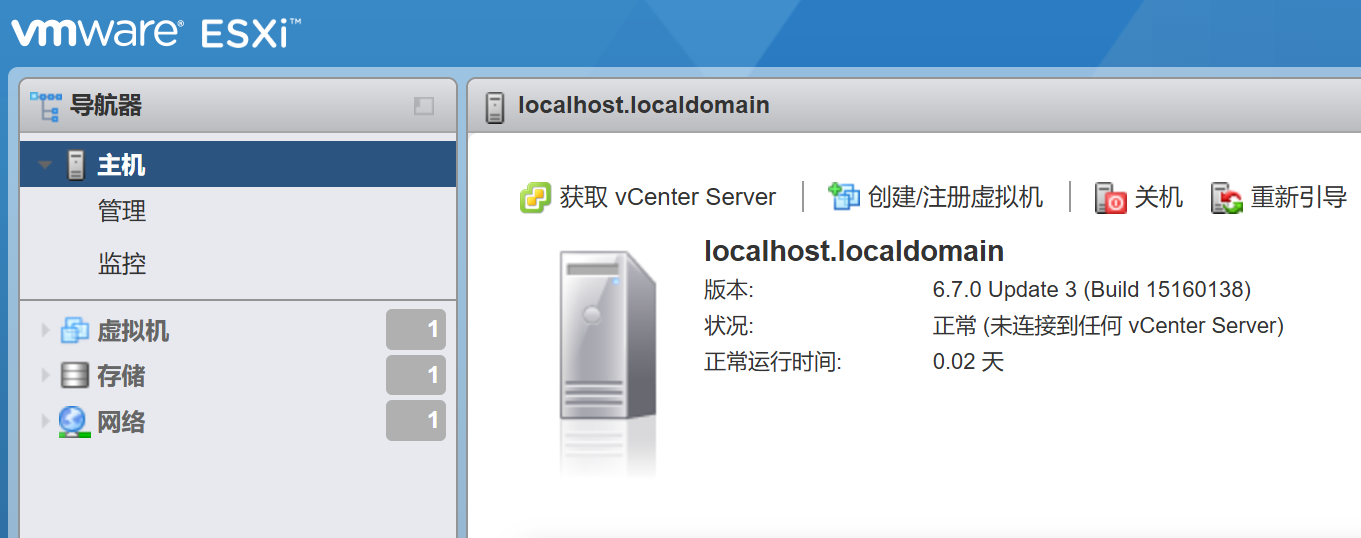Click the 正常 status text
The height and width of the screenshot is (538, 1361).
1108,326
